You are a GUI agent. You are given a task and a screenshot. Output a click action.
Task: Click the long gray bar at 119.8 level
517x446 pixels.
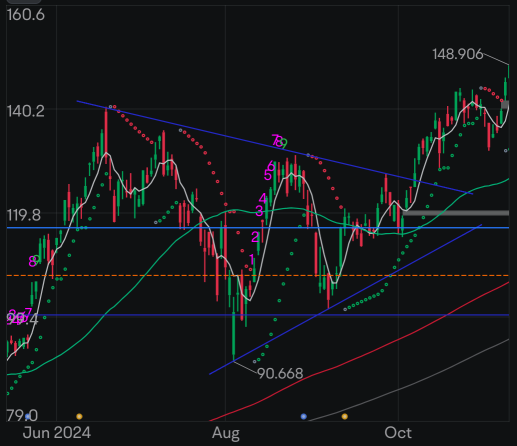456,213
